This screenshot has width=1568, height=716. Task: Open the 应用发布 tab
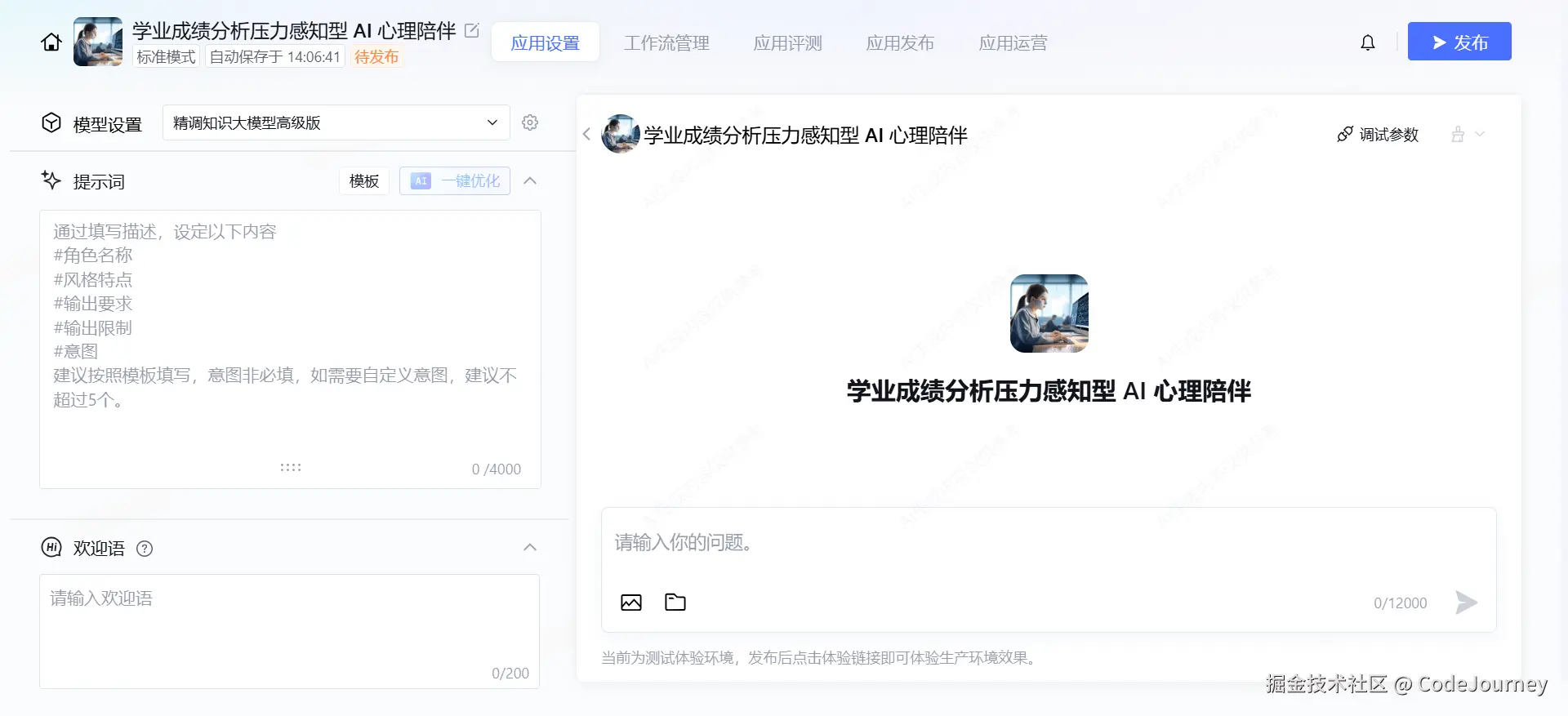[x=901, y=42]
